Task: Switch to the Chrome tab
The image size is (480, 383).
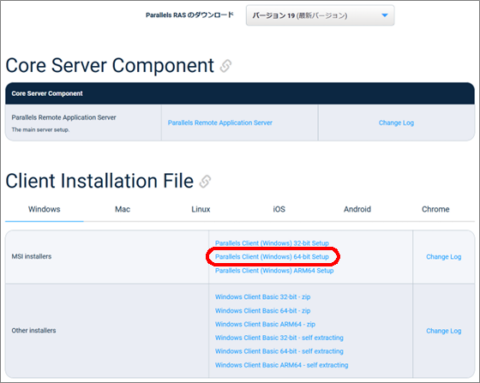Action: (x=436, y=209)
